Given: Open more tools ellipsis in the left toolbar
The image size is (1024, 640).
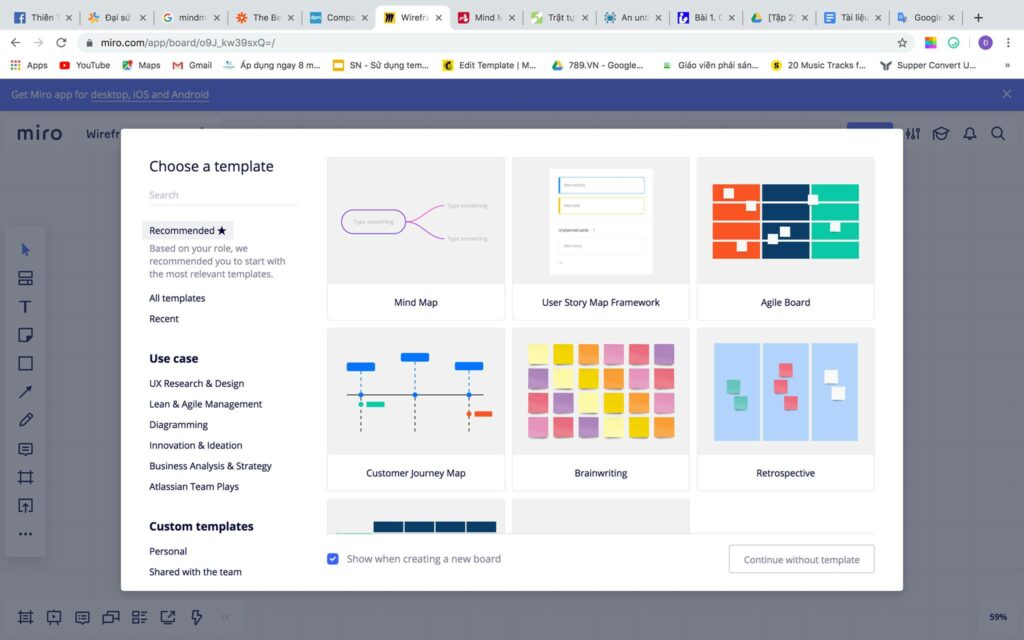Looking at the screenshot, I should coord(25,534).
